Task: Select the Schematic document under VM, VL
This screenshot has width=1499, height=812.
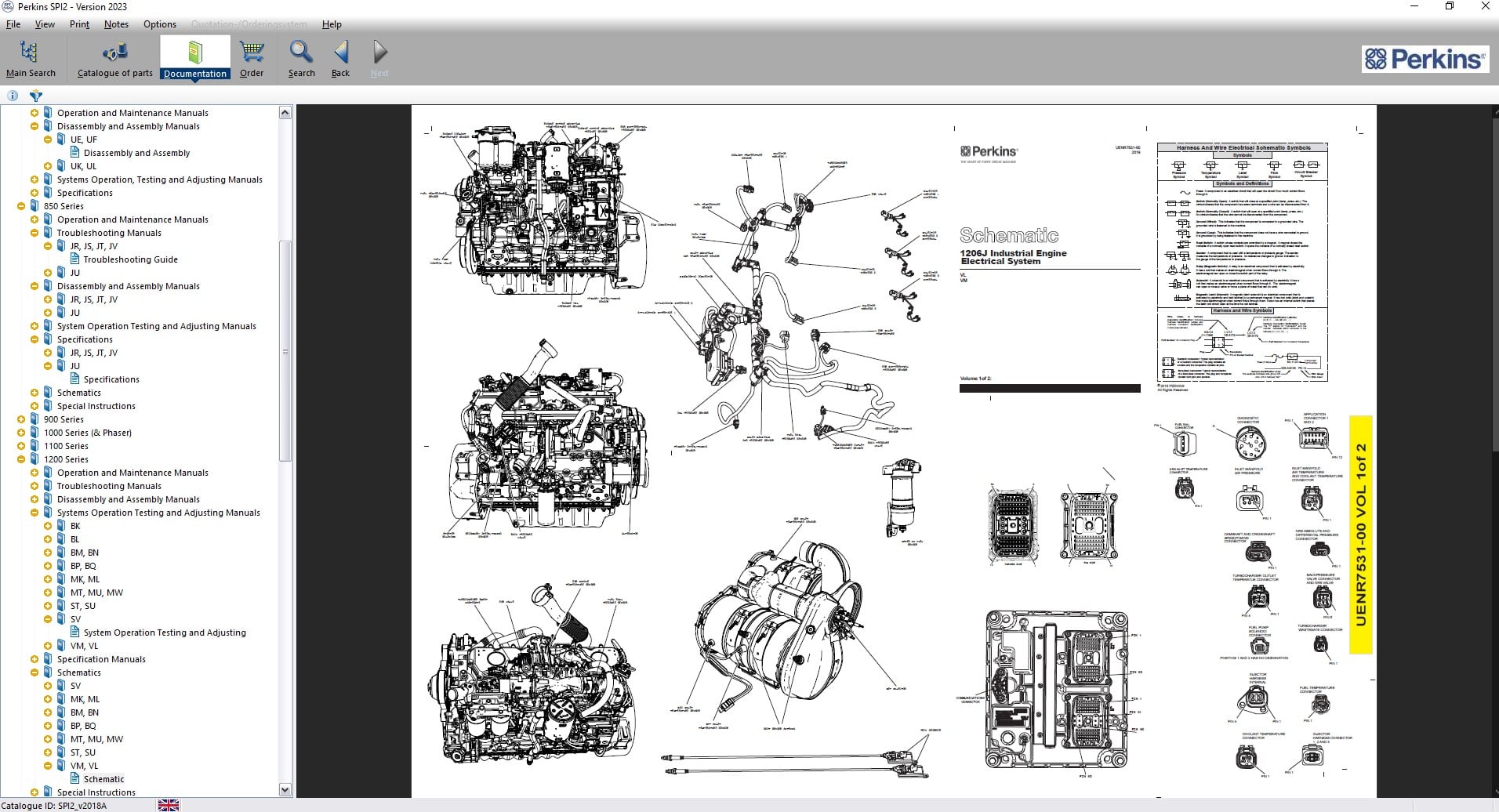Action: [103, 779]
